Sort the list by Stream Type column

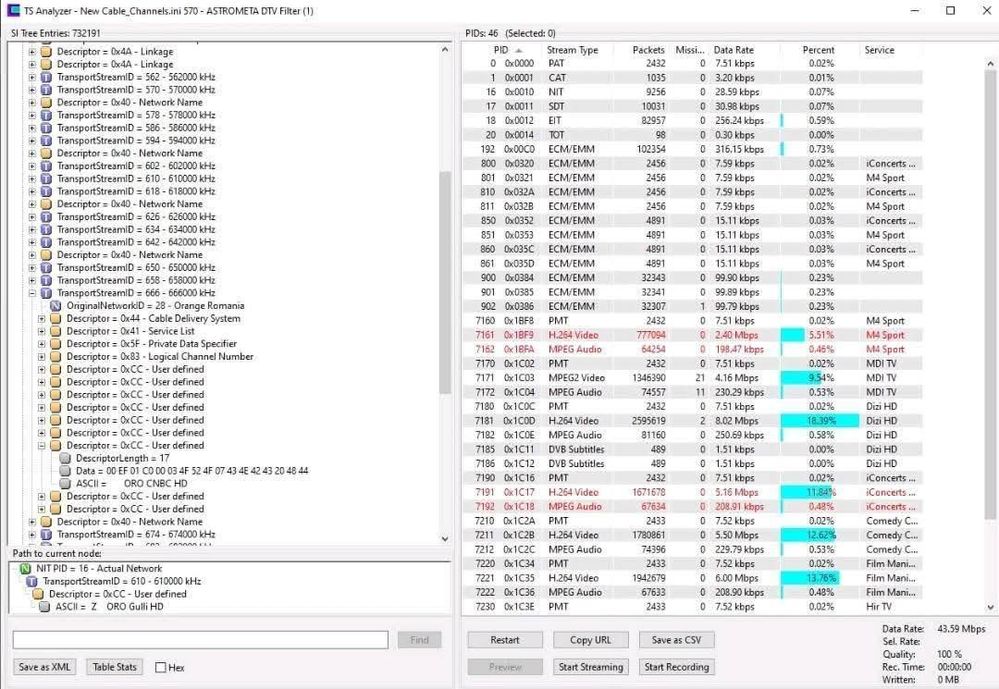572,50
